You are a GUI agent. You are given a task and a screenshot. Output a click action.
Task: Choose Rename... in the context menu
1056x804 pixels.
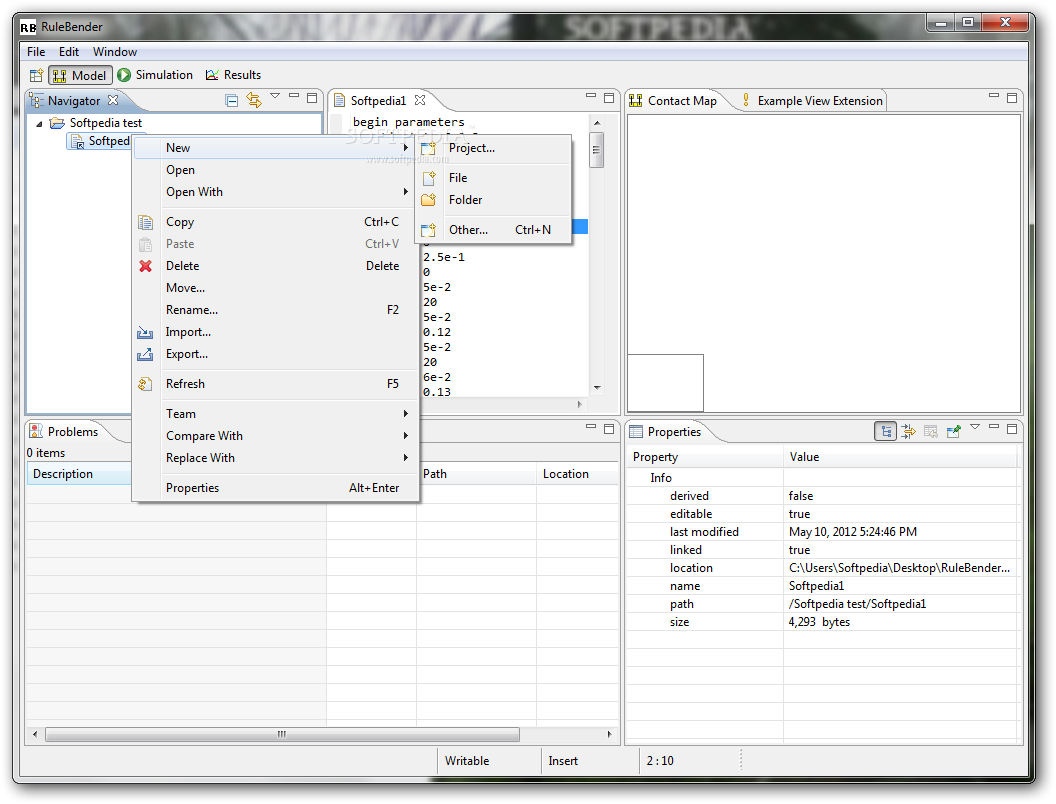click(x=275, y=310)
